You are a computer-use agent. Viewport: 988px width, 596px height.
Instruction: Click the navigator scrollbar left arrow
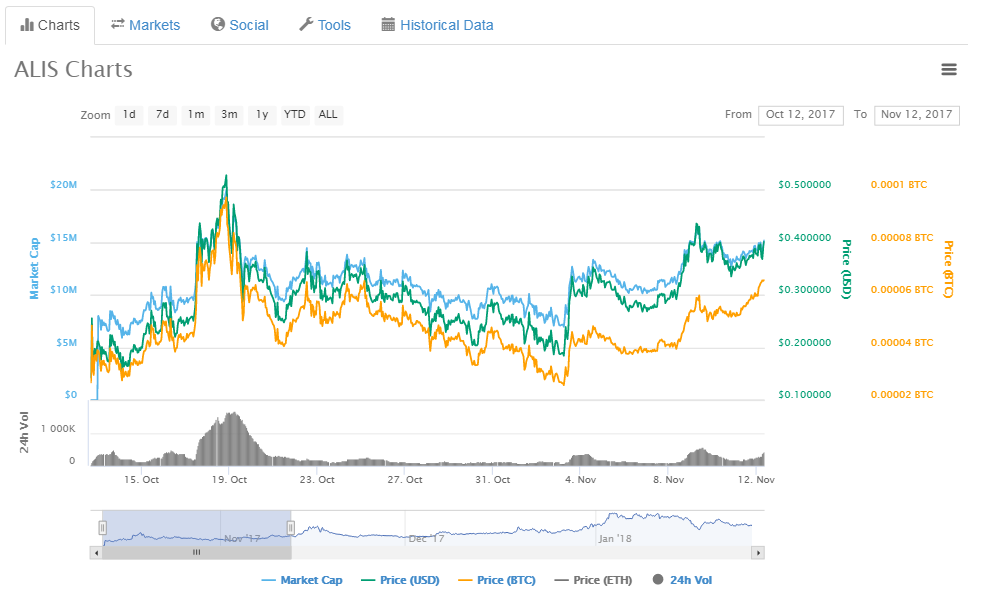[96, 553]
